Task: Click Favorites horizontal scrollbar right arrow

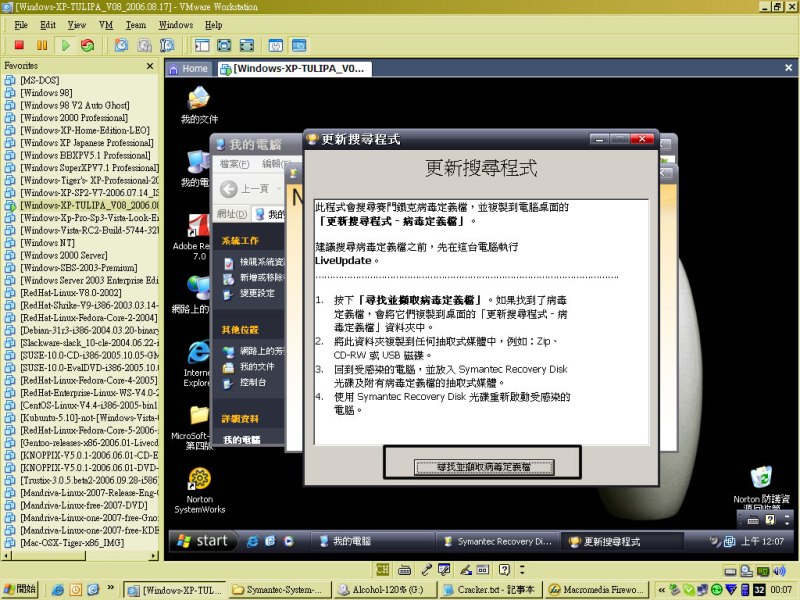Action: coord(154,556)
